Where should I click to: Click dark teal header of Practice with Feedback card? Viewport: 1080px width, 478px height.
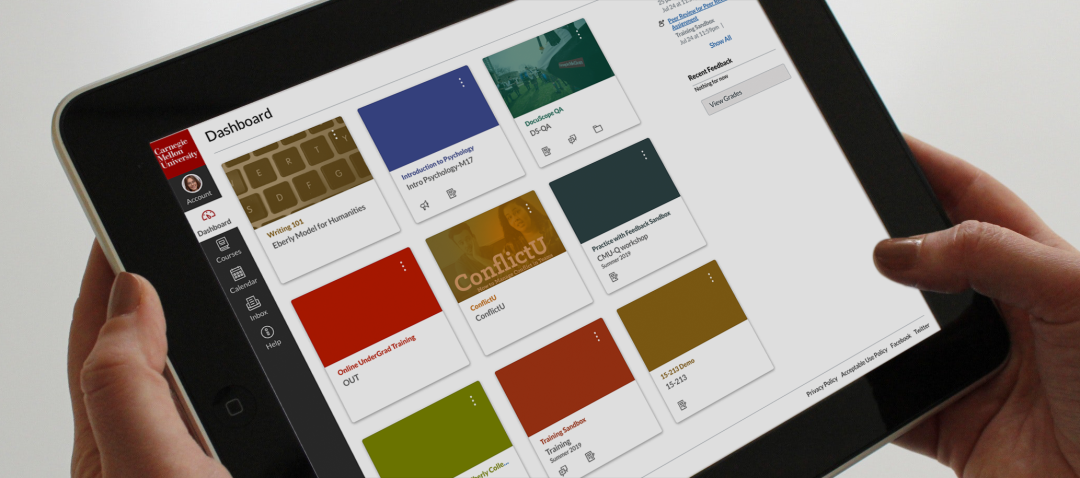614,193
